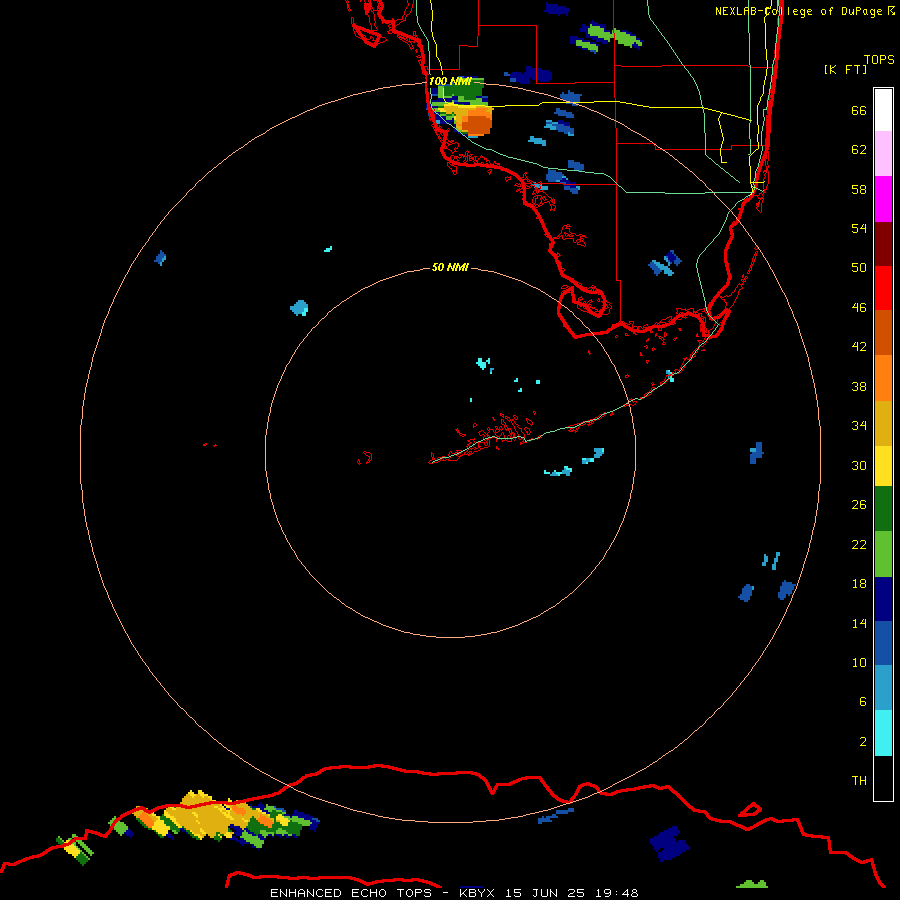The width and height of the screenshot is (900, 900).
Task: Click the legend value '46'
Action: 859,308
